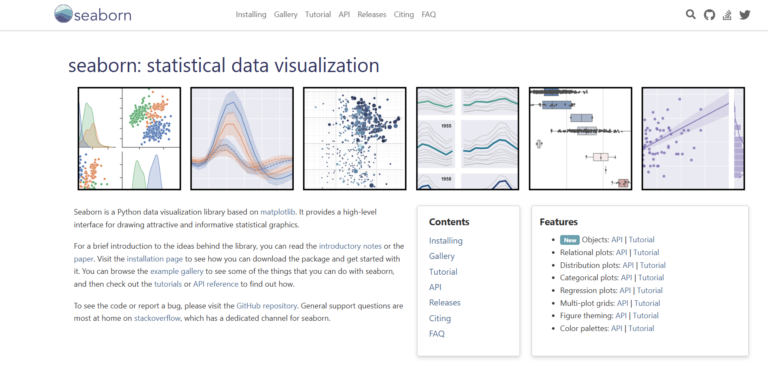Open the pairplot scatter thumbnail
Viewport: 768px width, 366px height.
pyautogui.click(x=129, y=139)
